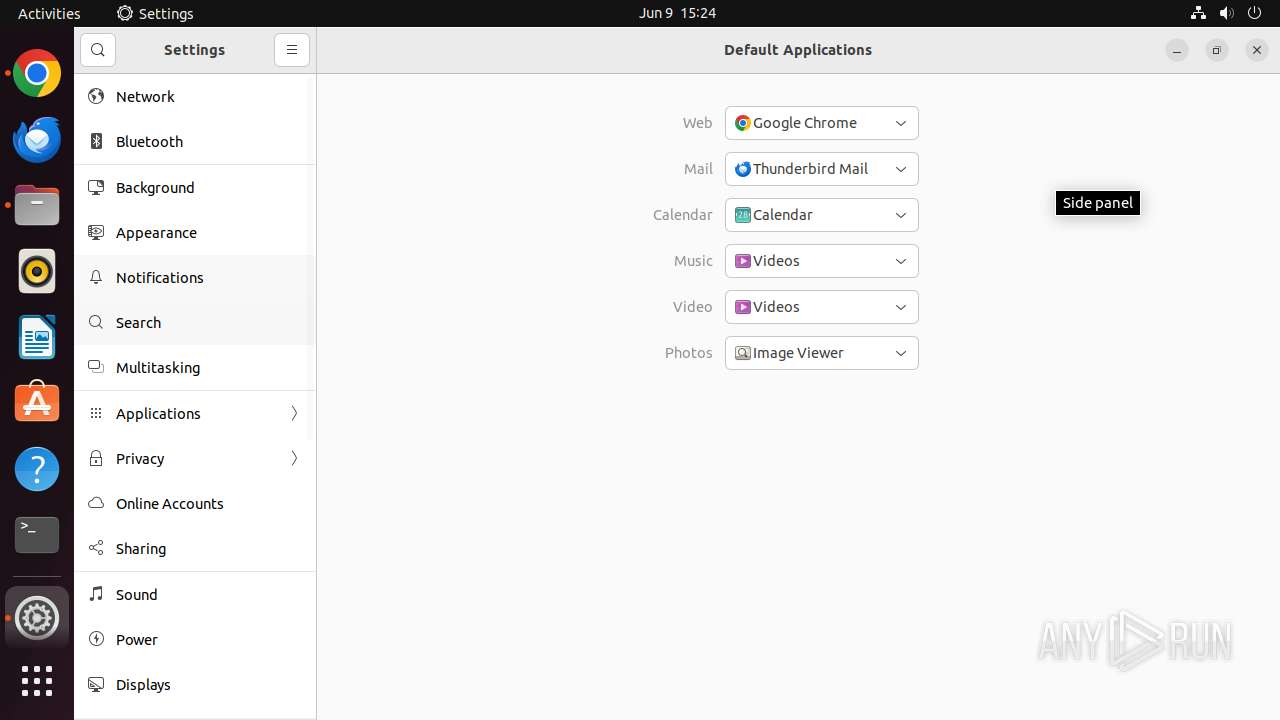Viewport: 1280px width, 720px height.
Task: Open the Settings hamburger menu
Action: [292, 50]
